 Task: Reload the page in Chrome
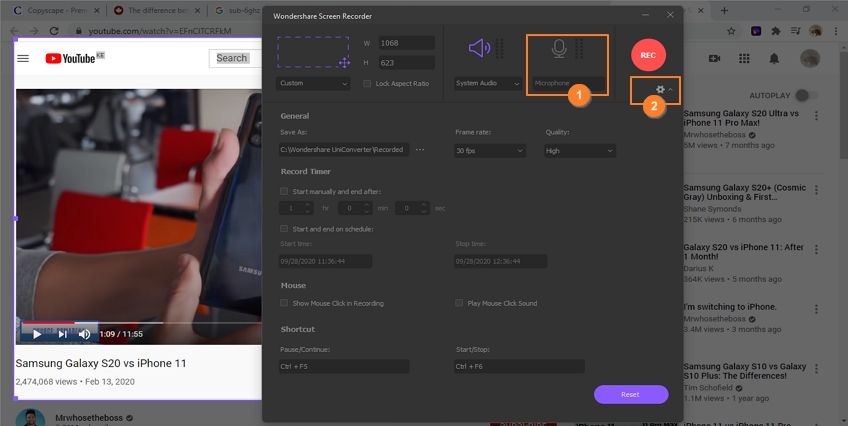54,31
